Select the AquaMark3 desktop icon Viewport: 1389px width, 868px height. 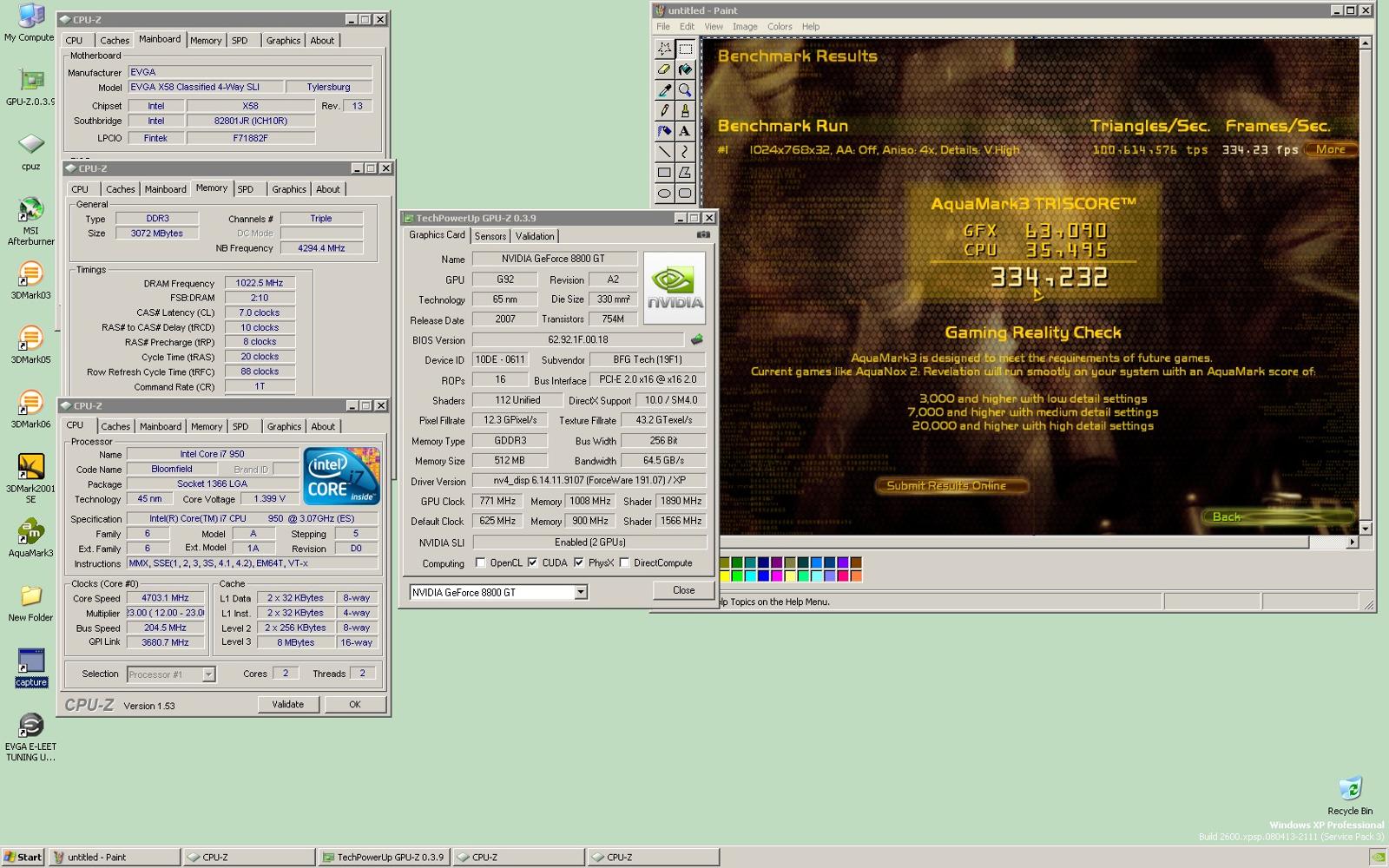(x=30, y=537)
